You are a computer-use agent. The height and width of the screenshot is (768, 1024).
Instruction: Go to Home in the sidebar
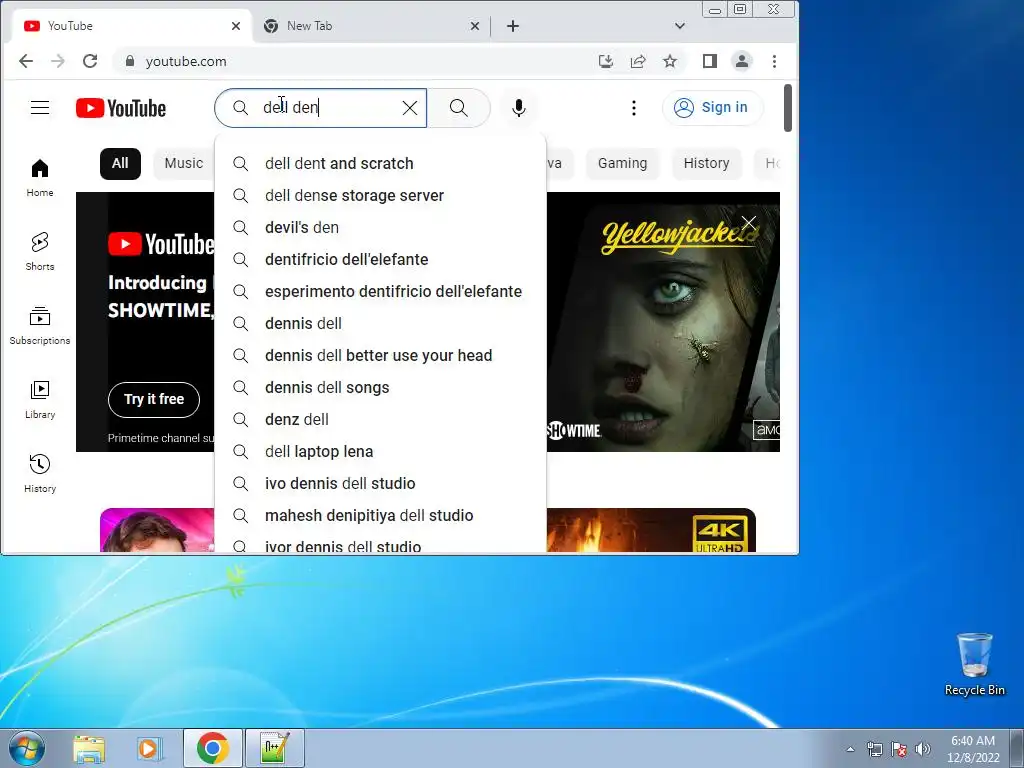(40, 178)
